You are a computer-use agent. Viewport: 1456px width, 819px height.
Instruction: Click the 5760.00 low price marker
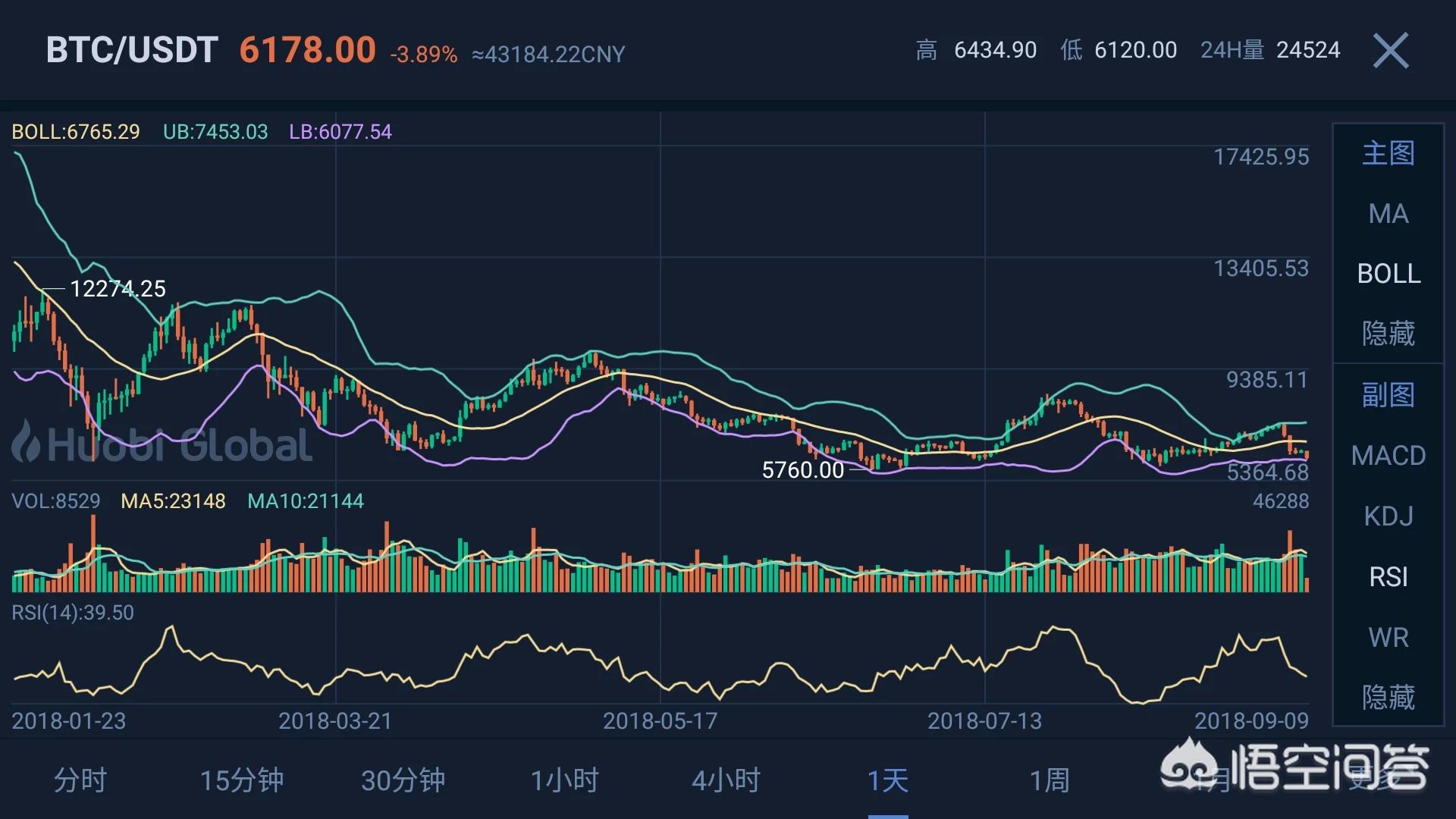[802, 470]
